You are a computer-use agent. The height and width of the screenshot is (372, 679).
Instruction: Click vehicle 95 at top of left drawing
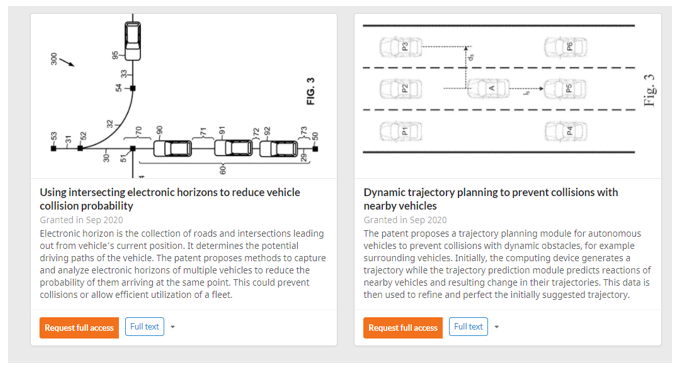(x=133, y=41)
